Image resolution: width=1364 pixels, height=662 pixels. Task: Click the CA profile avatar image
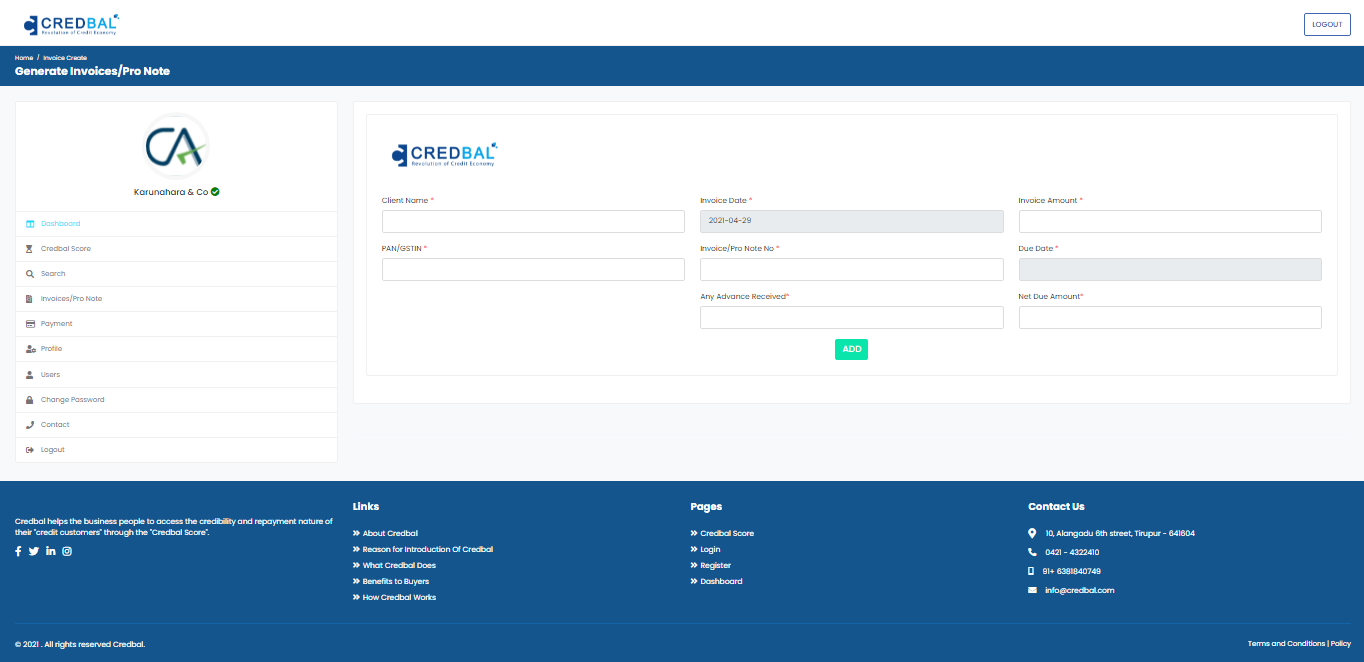tap(176, 147)
